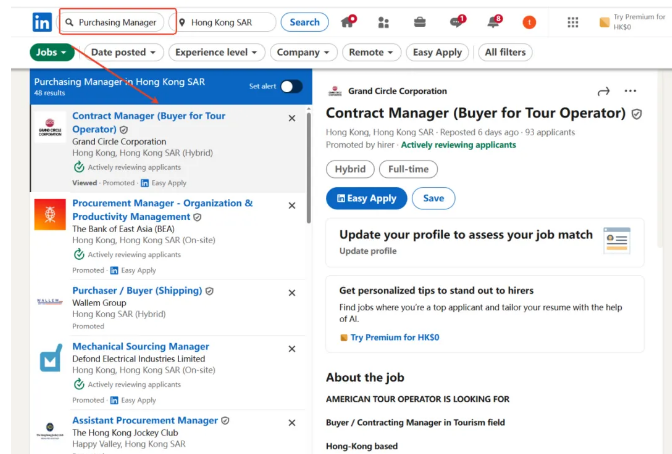Dismiss the Contract Manager job listing
Screen dimensions: 672x454
pyautogui.click(x=292, y=118)
